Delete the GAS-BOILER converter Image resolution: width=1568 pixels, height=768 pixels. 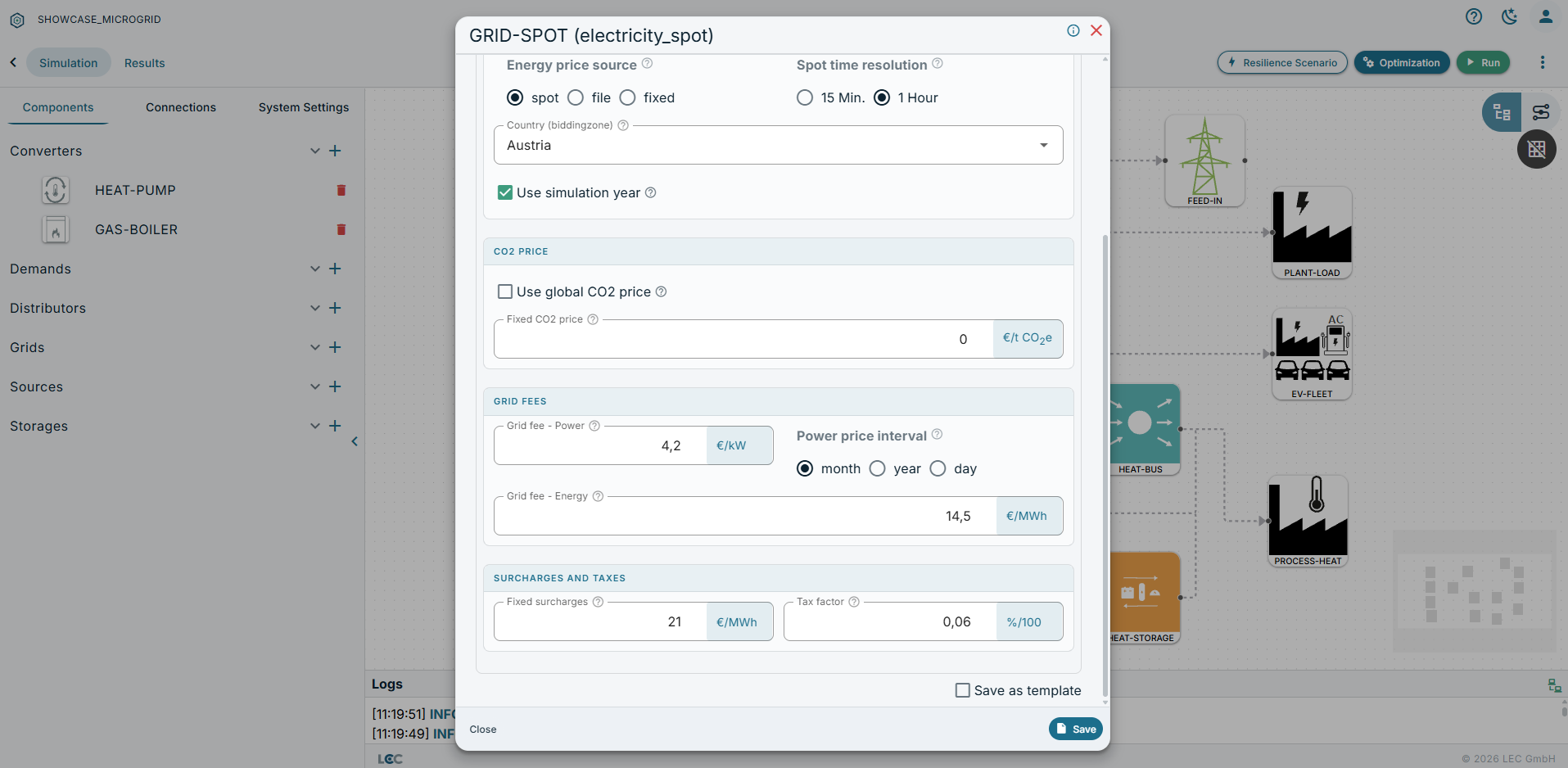[341, 229]
